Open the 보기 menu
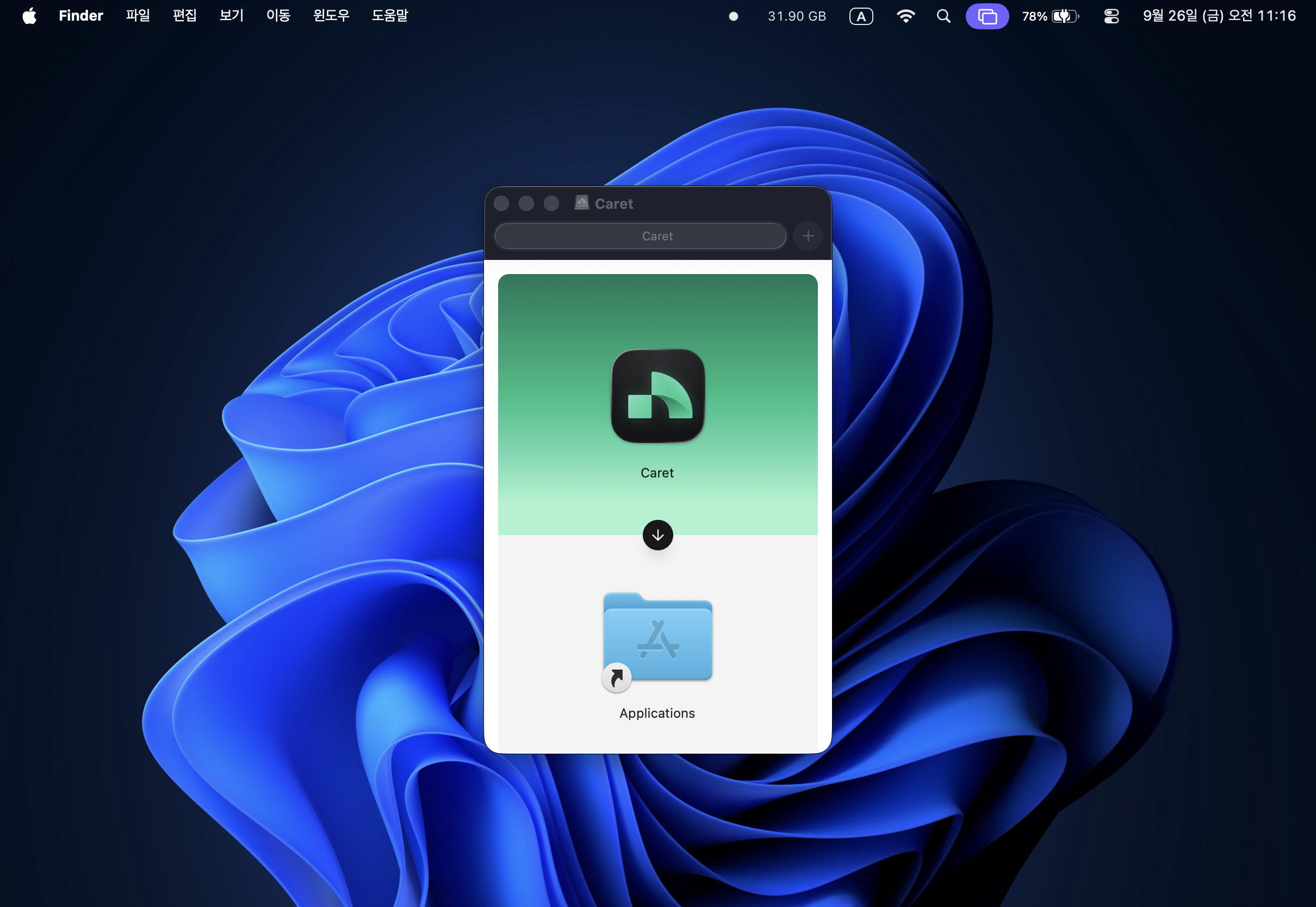This screenshot has width=1316, height=907. point(231,16)
